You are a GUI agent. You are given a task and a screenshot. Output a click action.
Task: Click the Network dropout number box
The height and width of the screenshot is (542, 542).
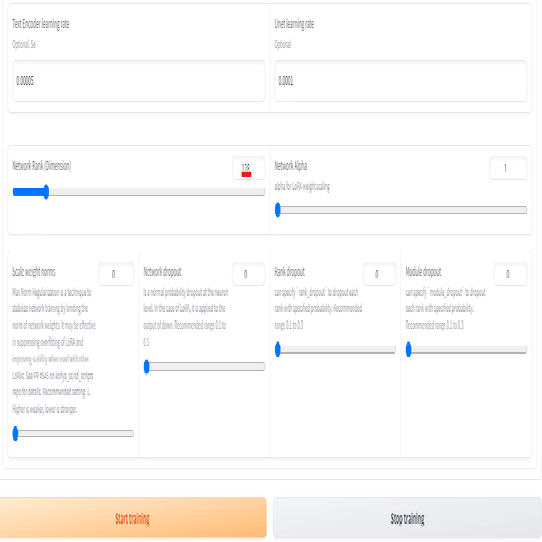click(249, 274)
